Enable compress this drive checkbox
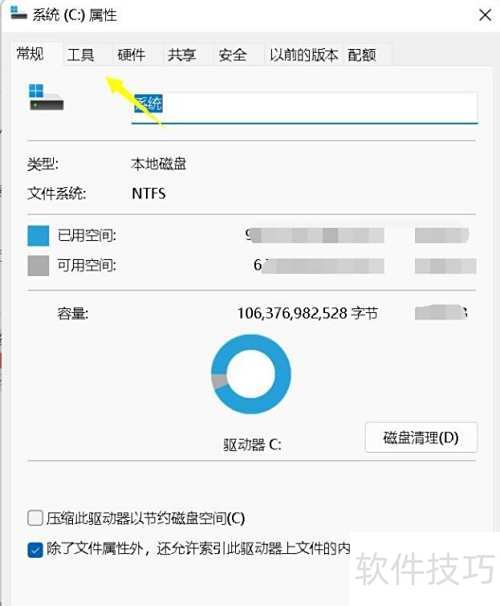This screenshot has height=606, width=500. (35, 518)
